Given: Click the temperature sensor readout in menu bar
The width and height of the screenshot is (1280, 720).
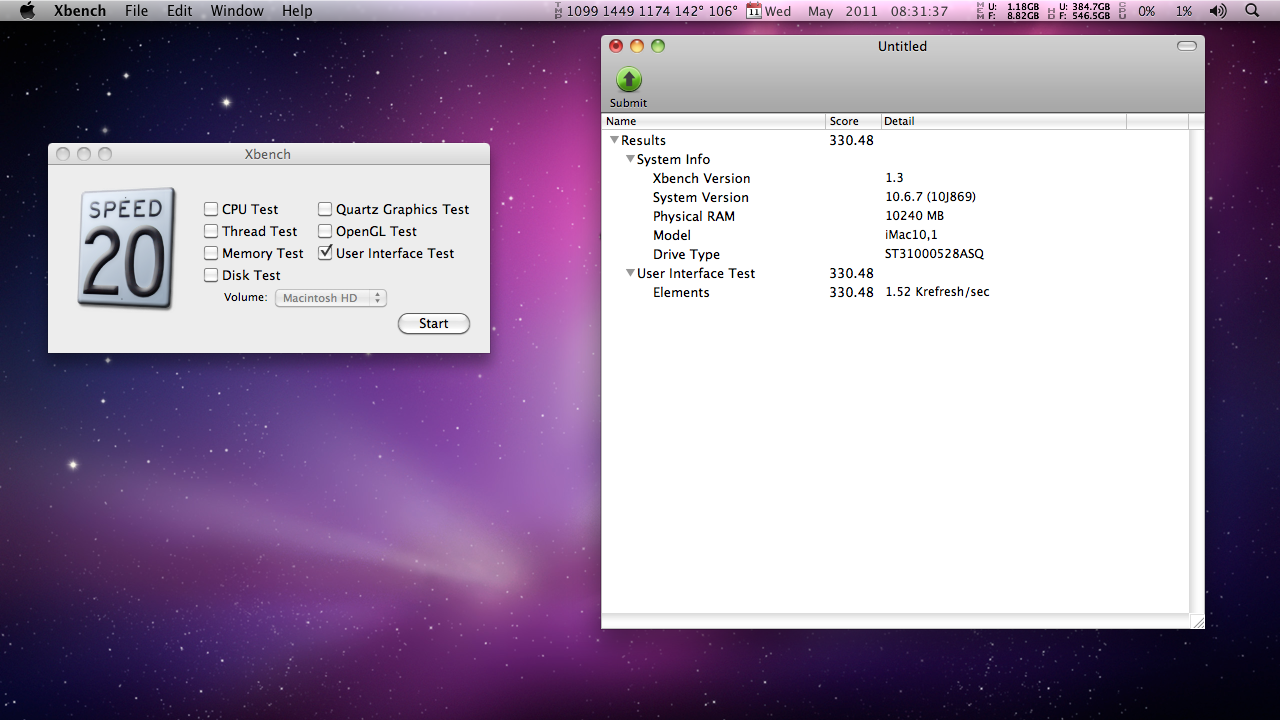Looking at the screenshot, I should point(645,11).
